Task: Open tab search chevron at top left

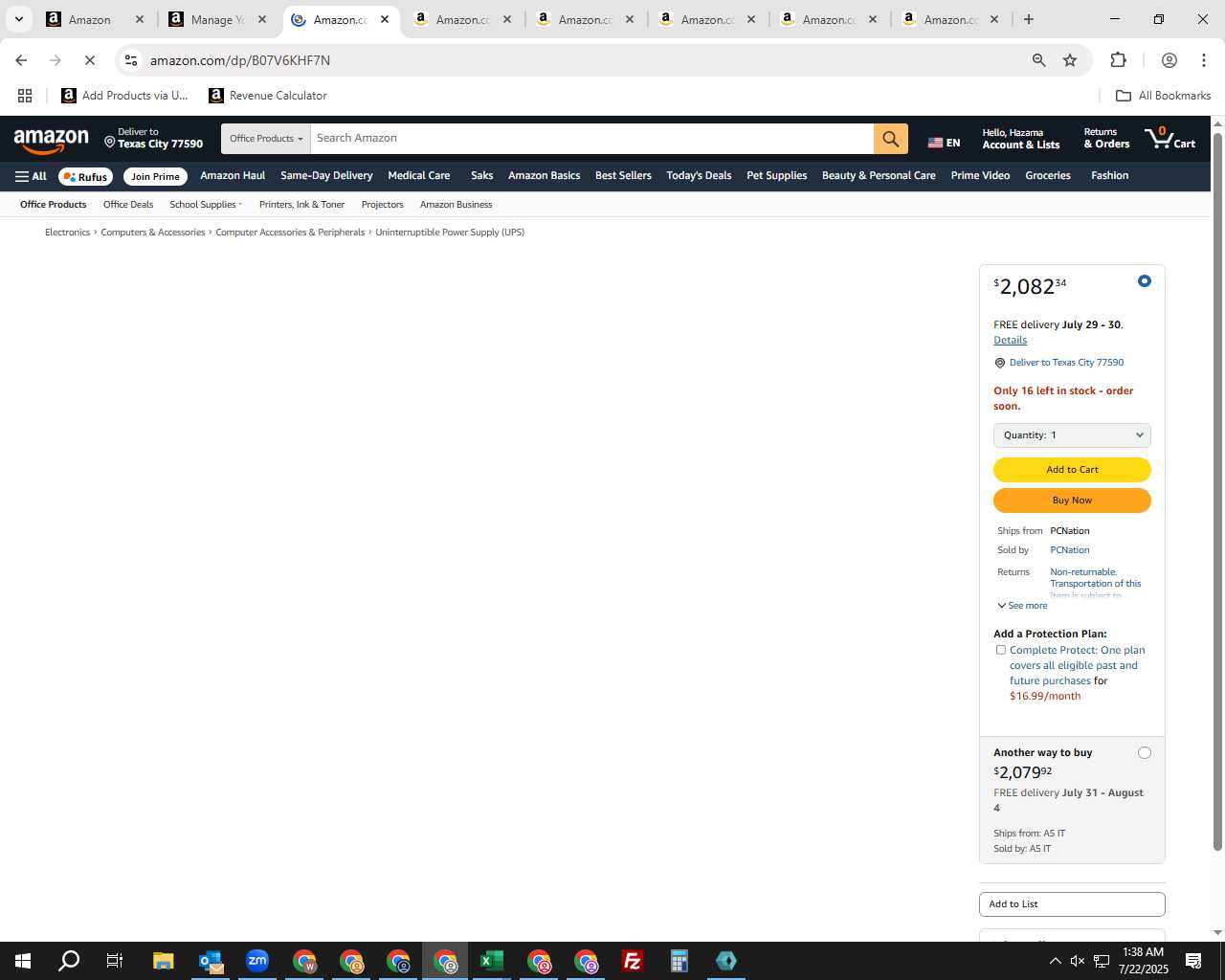Action: (x=18, y=19)
